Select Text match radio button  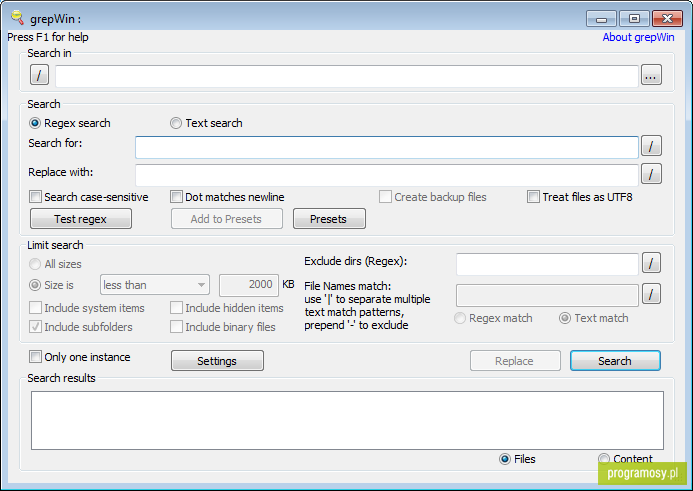[565, 318]
